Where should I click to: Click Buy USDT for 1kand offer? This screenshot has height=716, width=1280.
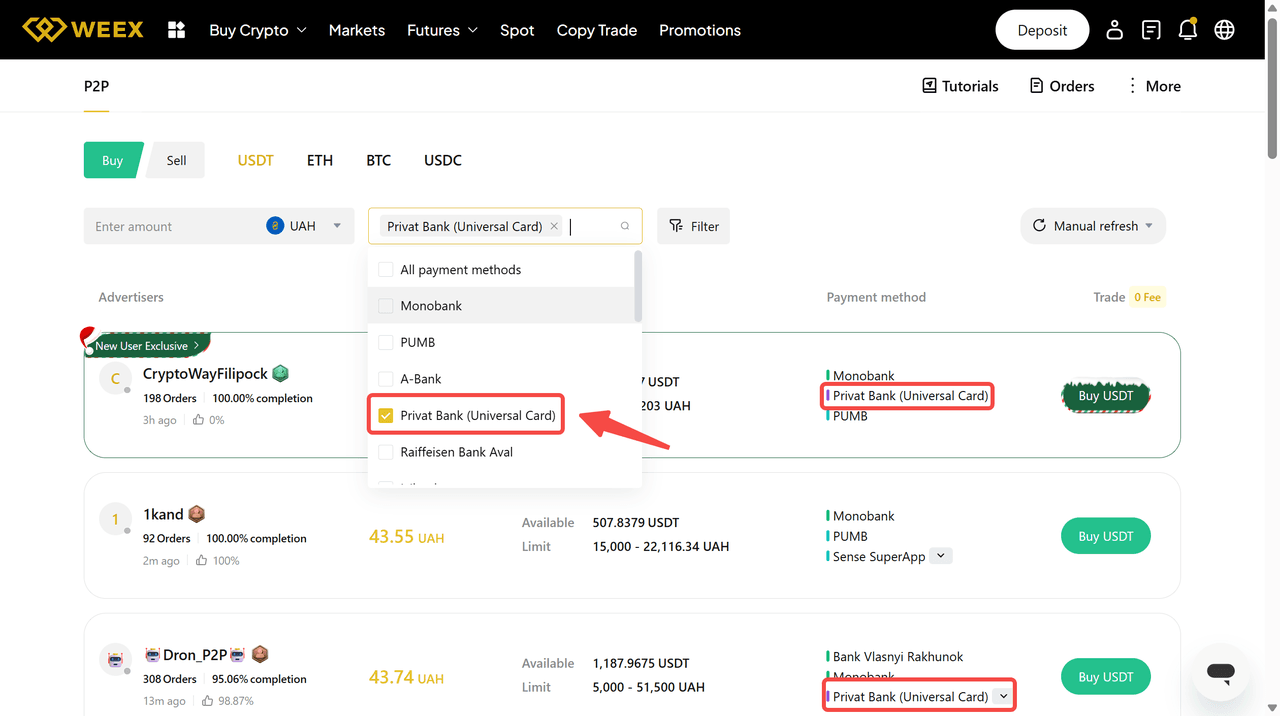point(1105,536)
